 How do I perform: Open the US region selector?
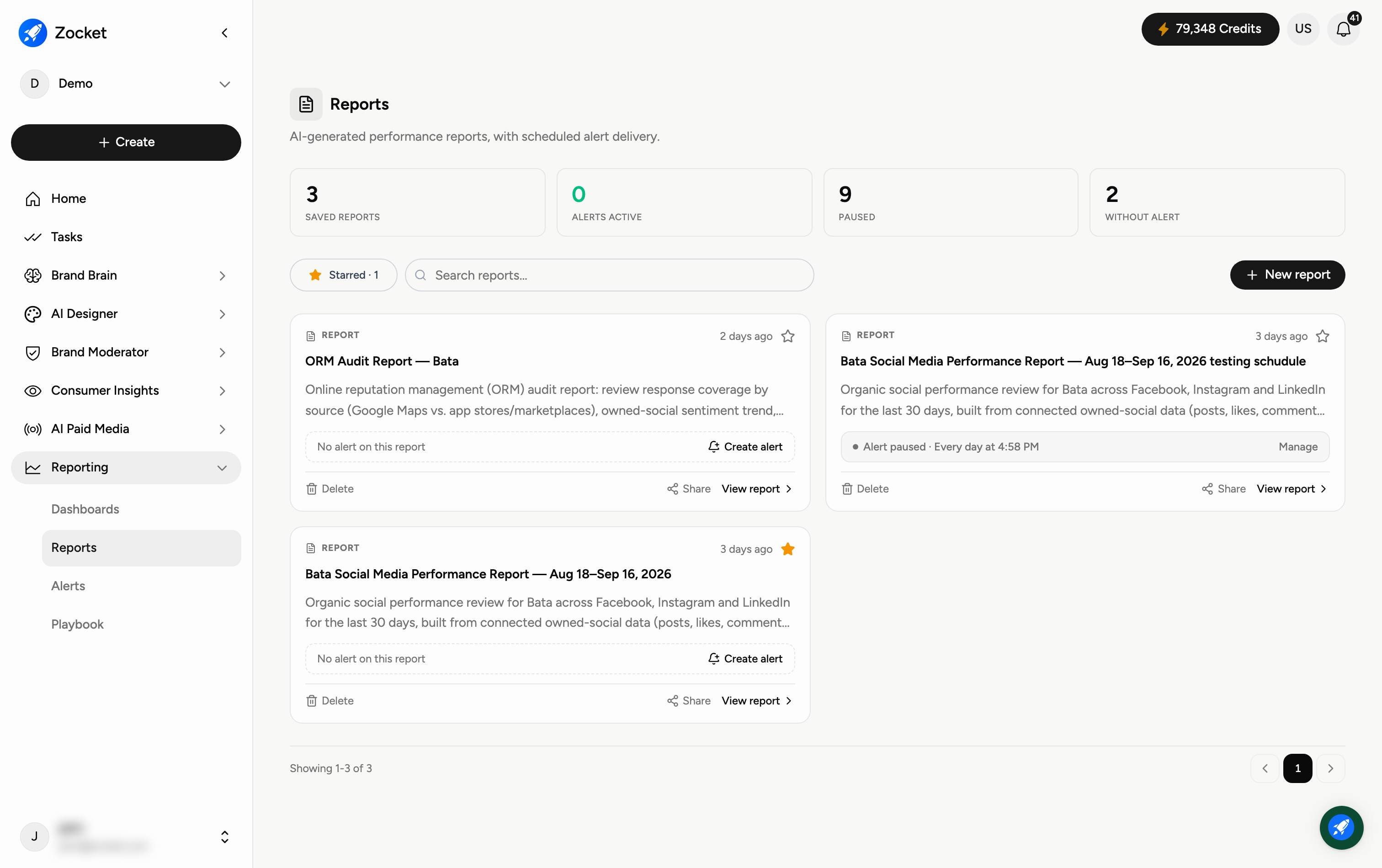pos(1303,29)
